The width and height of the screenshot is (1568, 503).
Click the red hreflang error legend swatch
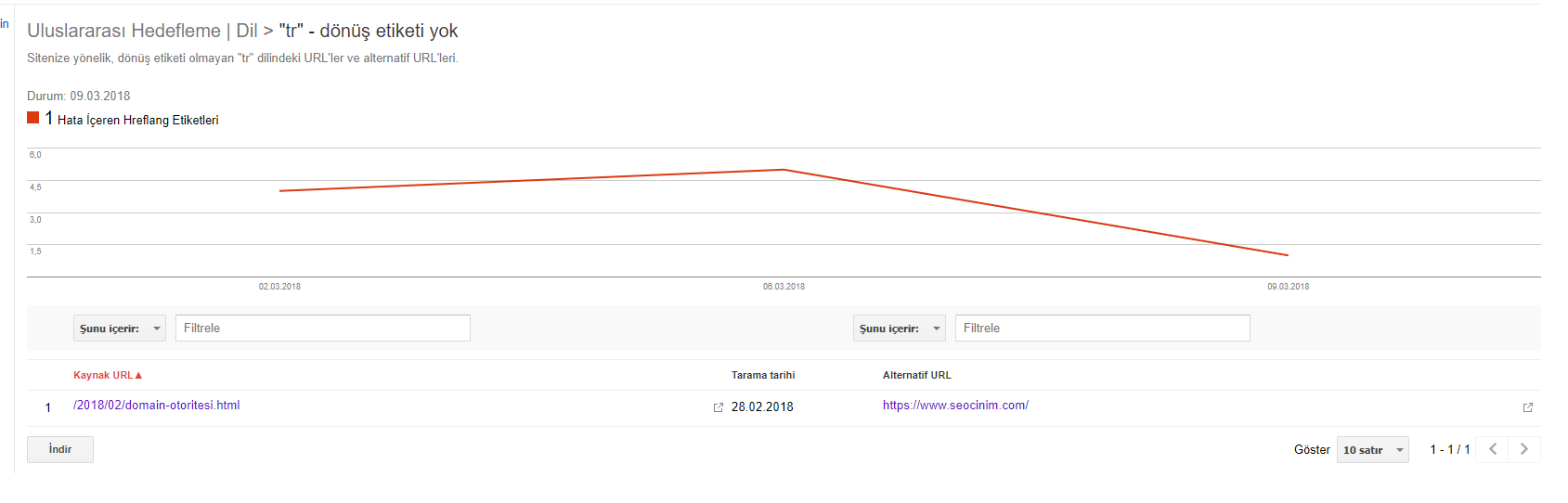tap(33, 118)
